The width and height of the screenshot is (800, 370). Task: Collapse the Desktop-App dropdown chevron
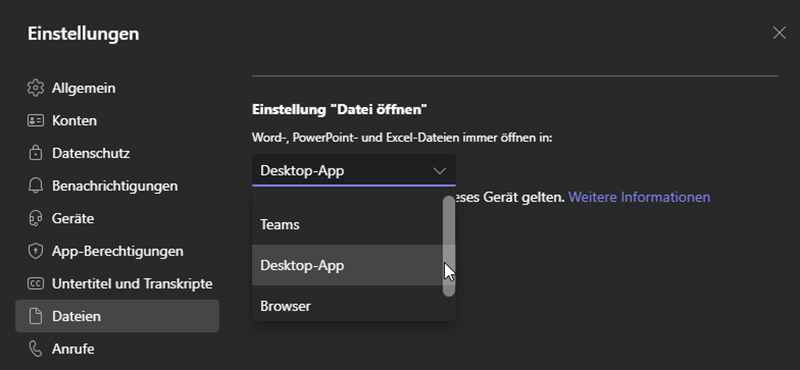439,170
